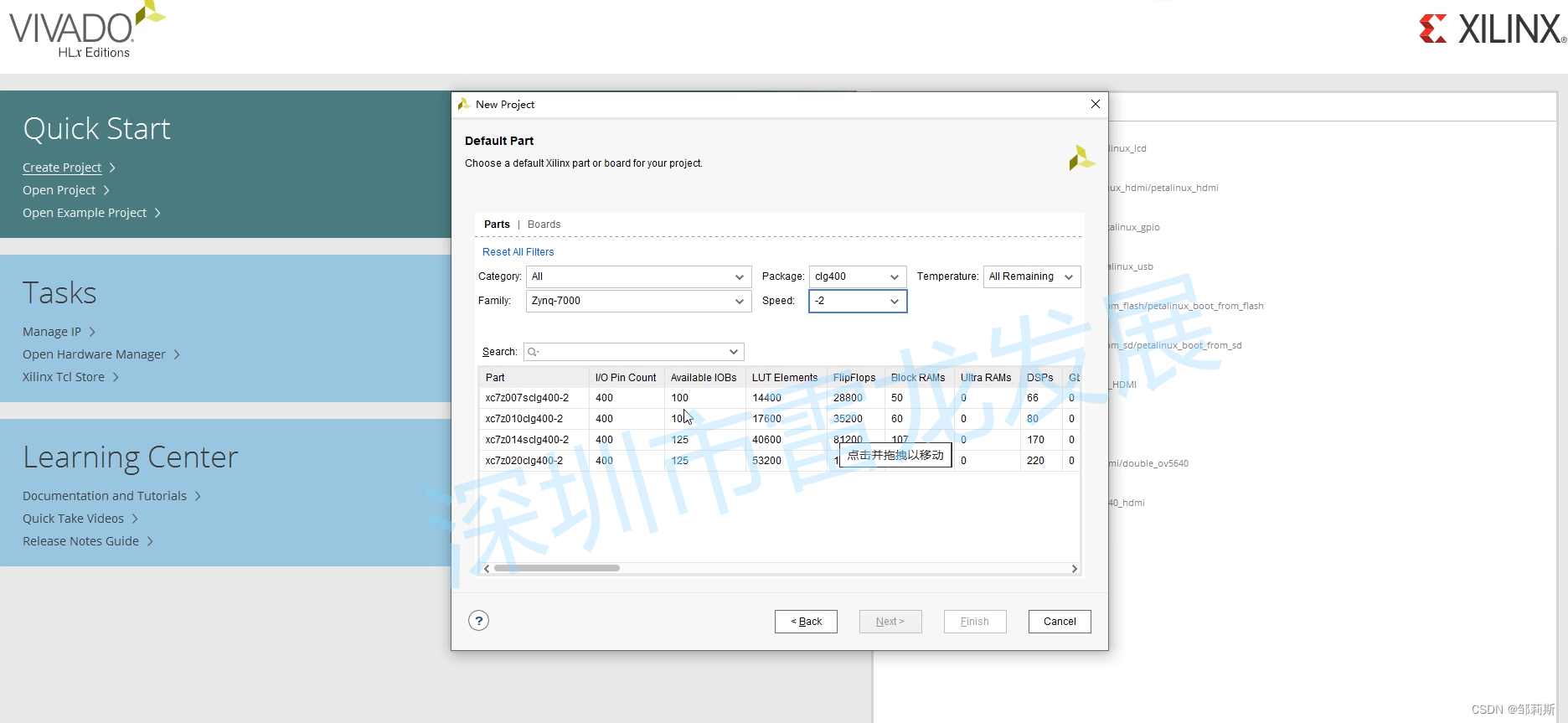Close the New Project dialog
The width and height of the screenshot is (1568, 723).
pyautogui.click(x=1095, y=104)
